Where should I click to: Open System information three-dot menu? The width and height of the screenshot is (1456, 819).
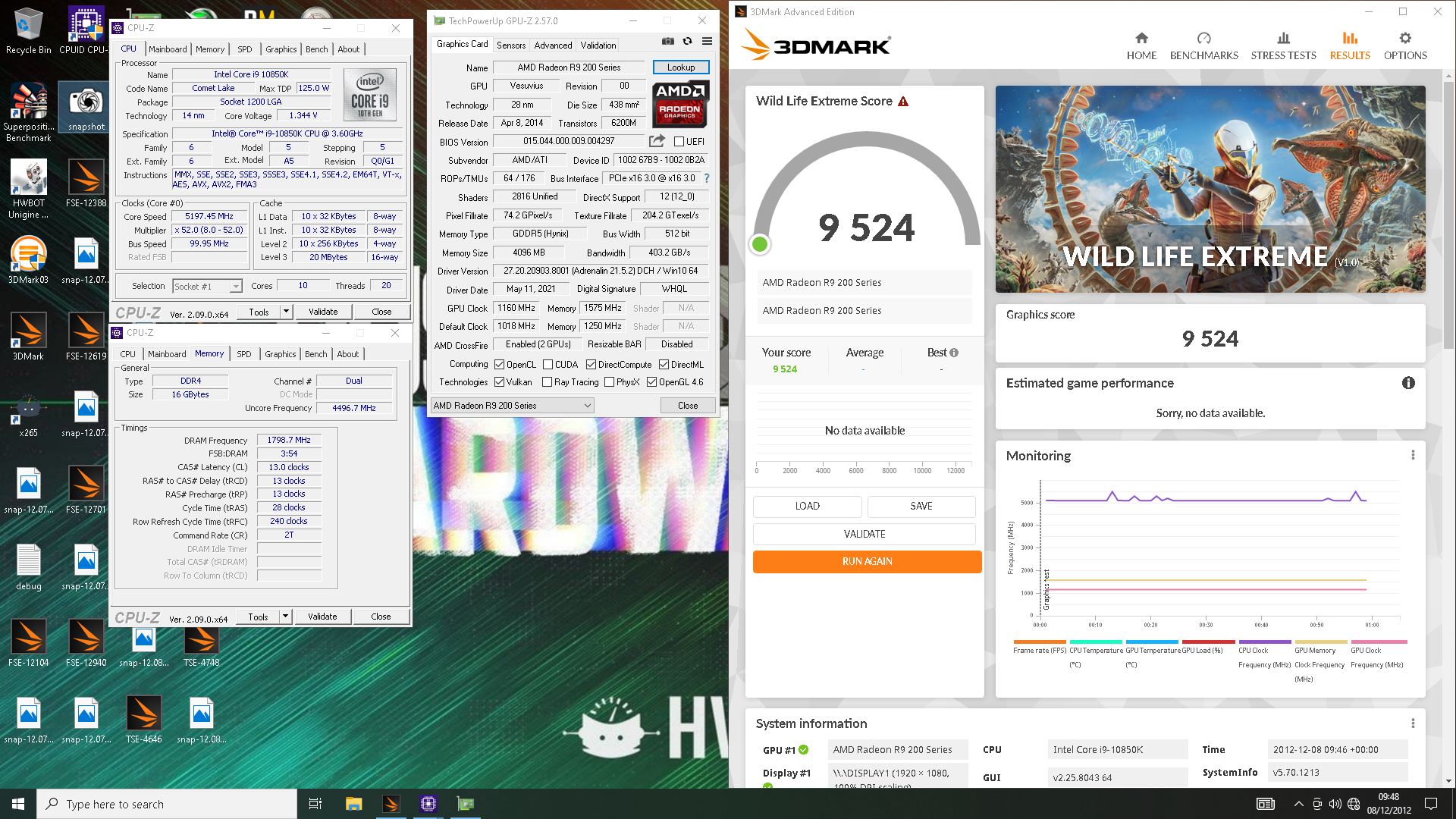click(1413, 723)
